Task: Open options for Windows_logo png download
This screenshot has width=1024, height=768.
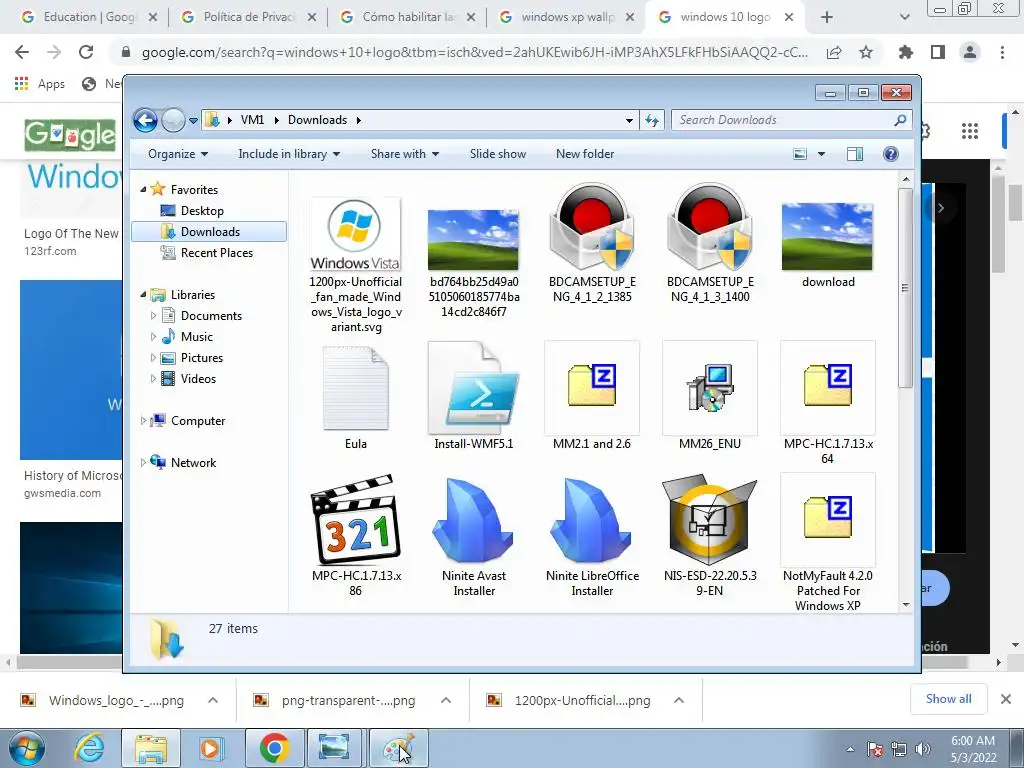Action: point(213,700)
